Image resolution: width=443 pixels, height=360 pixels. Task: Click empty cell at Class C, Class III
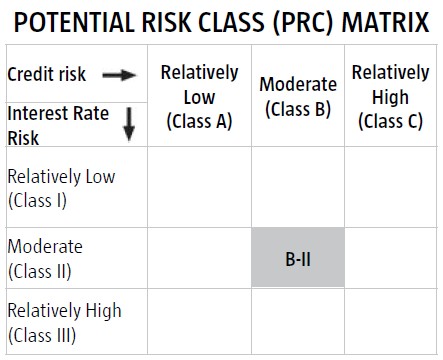point(391,322)
